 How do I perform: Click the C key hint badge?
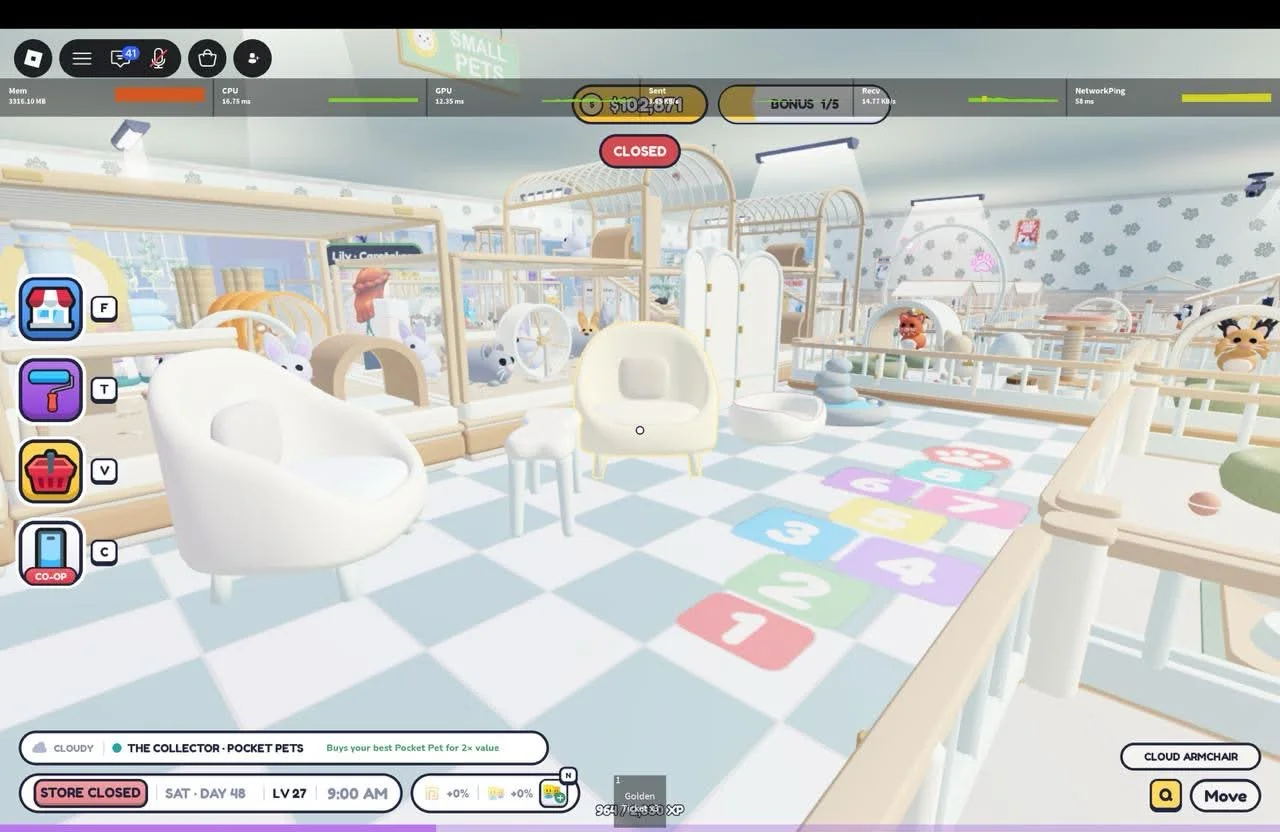[104, 551]
